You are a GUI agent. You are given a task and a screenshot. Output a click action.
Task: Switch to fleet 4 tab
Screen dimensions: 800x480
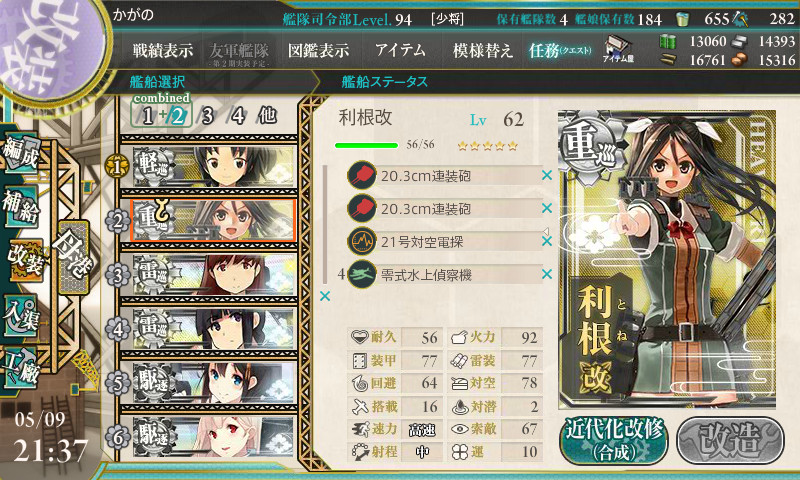(237, 116)
